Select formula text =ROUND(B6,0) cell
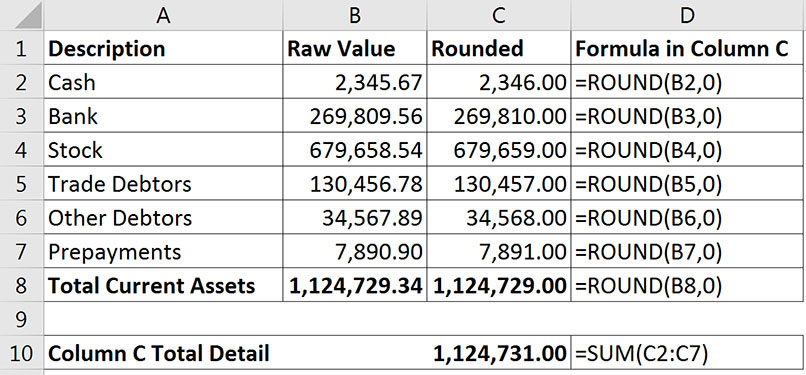 (x=688, y=218)
